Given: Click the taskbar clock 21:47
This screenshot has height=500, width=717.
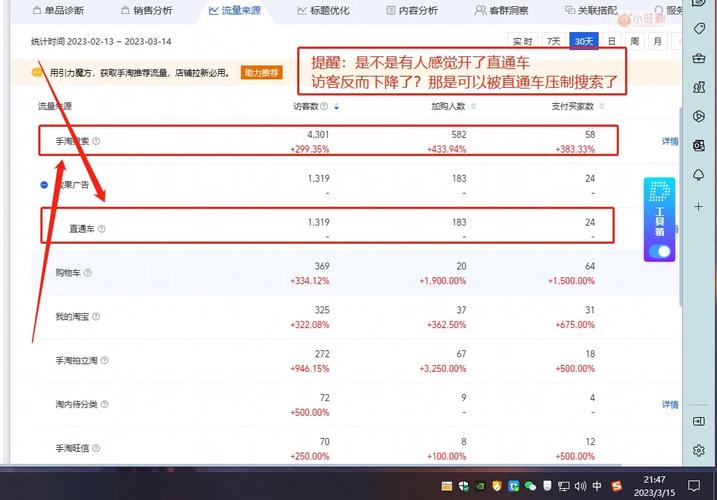Looking at the screenshot, I should pyautogui.click(x=654, y=479).
